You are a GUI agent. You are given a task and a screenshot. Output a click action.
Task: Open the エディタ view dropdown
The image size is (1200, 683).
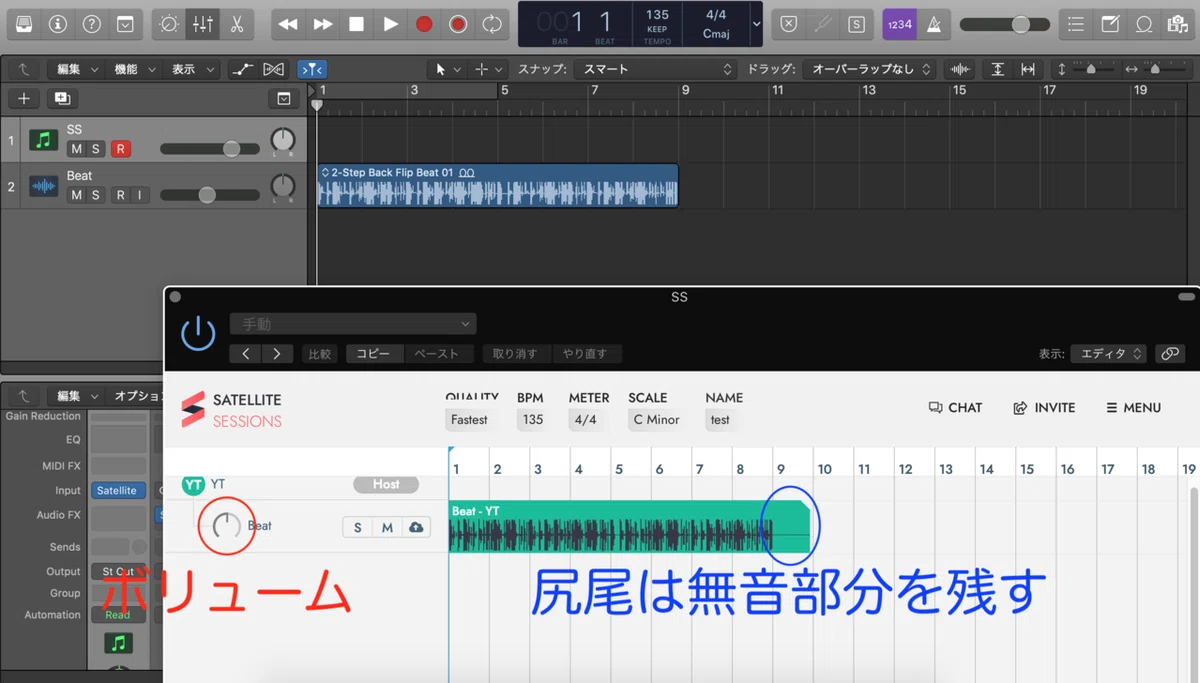[x=1109, y=354]
